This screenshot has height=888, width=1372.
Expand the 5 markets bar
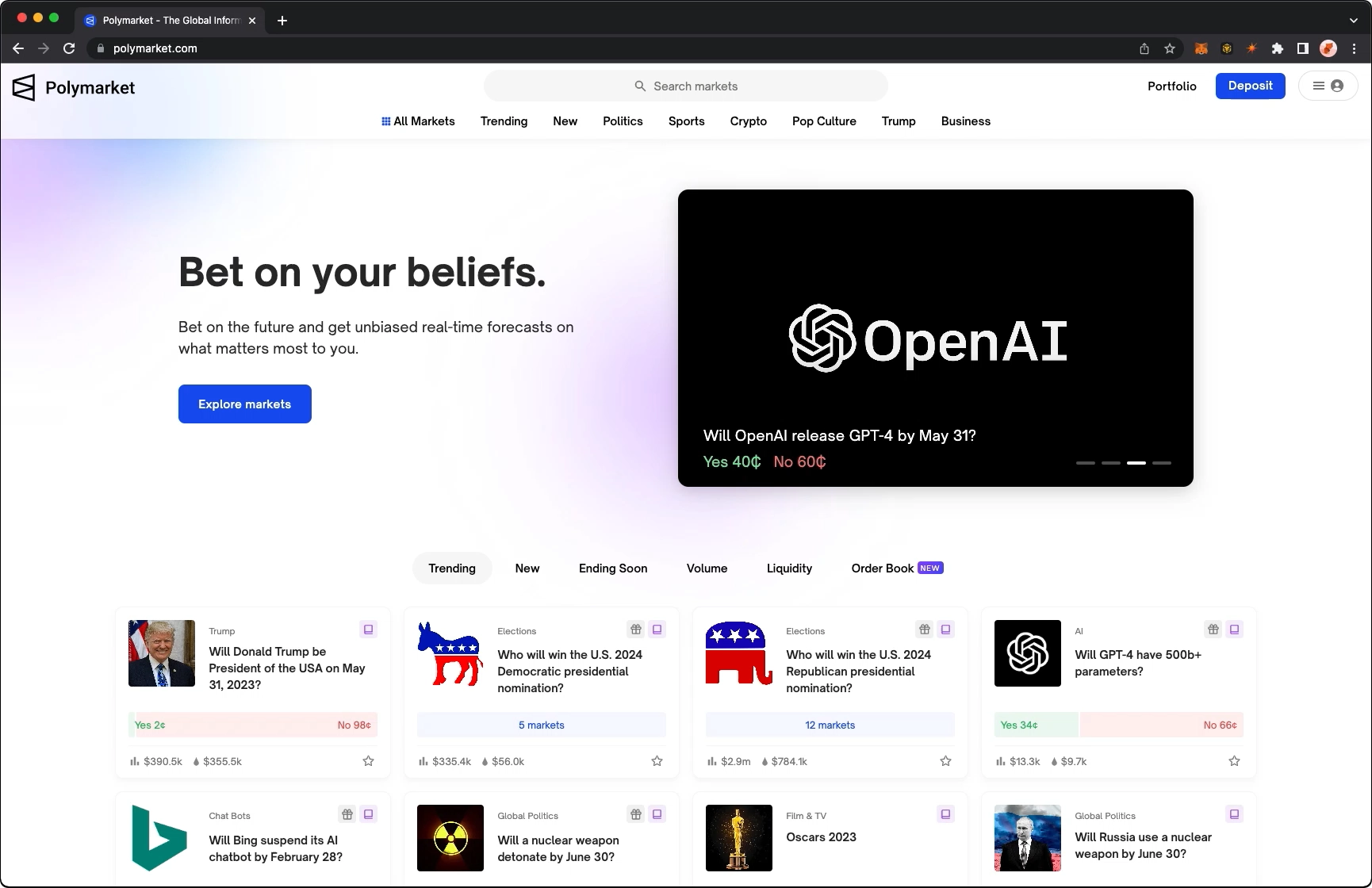pyautogui.click(x=542, y=725)
